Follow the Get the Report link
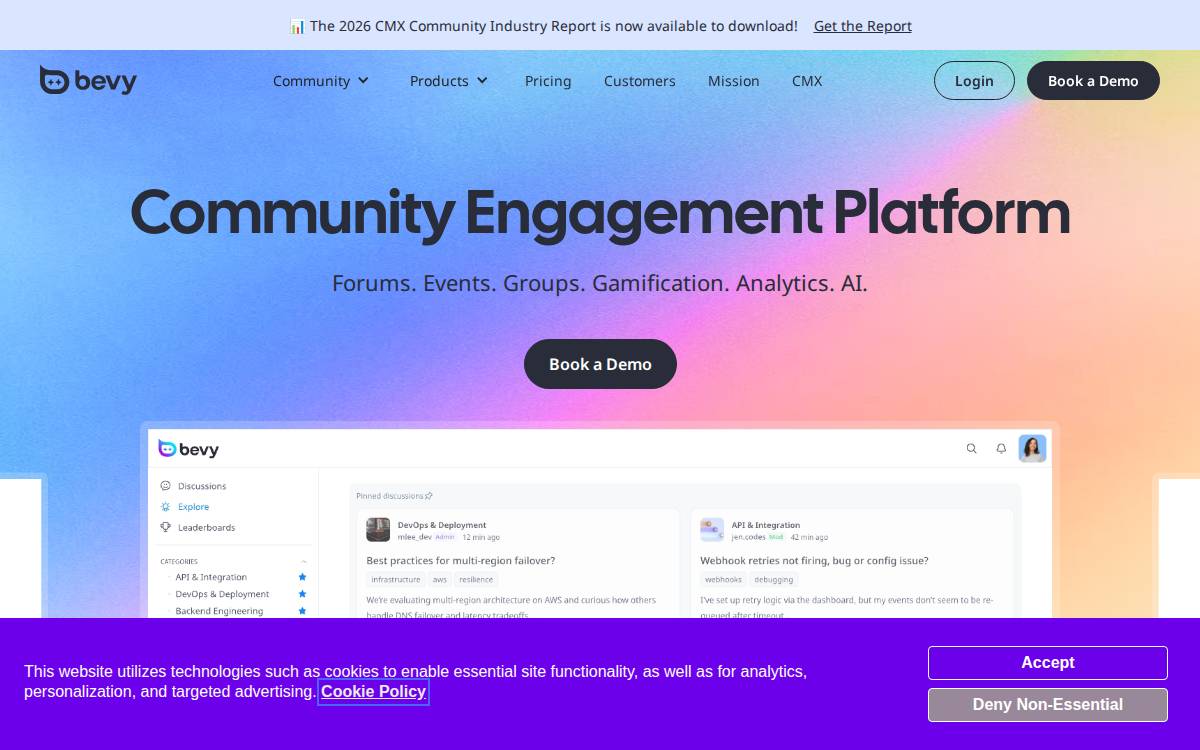Image resolution: width=1200 pixels, height=750 pixels. (x=863, y=26)
